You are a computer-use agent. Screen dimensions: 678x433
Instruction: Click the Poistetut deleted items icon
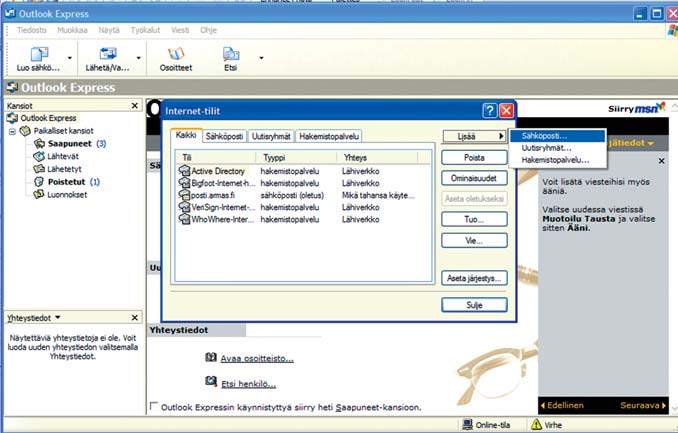click(39, 182)
